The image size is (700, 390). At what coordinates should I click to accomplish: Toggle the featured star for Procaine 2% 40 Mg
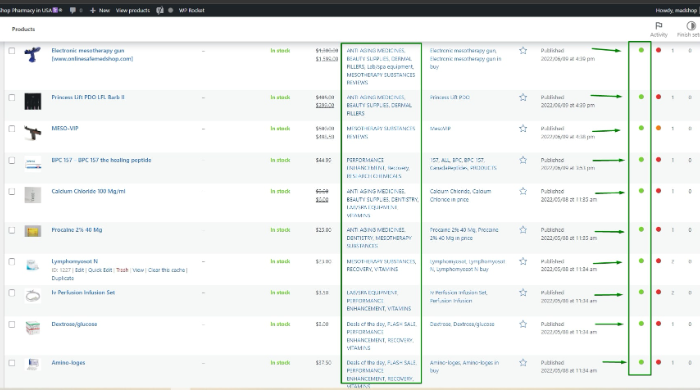(x=523, y=230)
